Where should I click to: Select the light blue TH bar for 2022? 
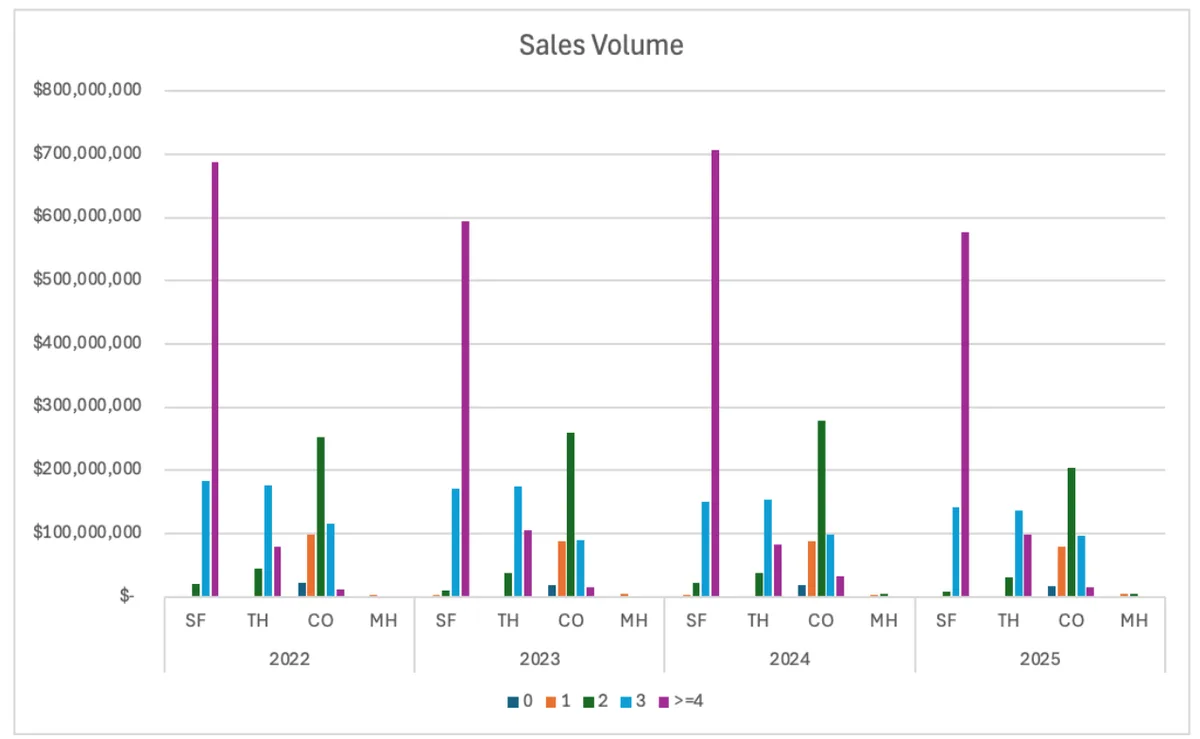268,541
